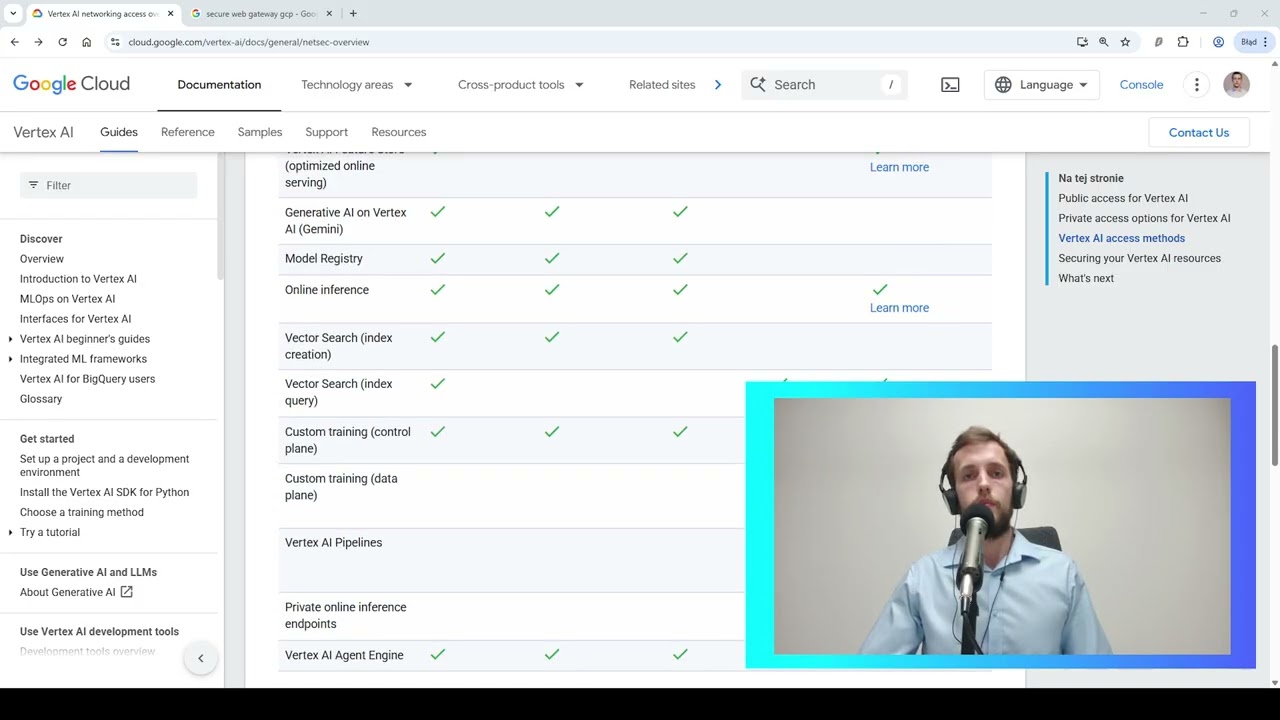Switch to the secure web gateway gcp tab
Screen dimensions: 1280x720
262,14
